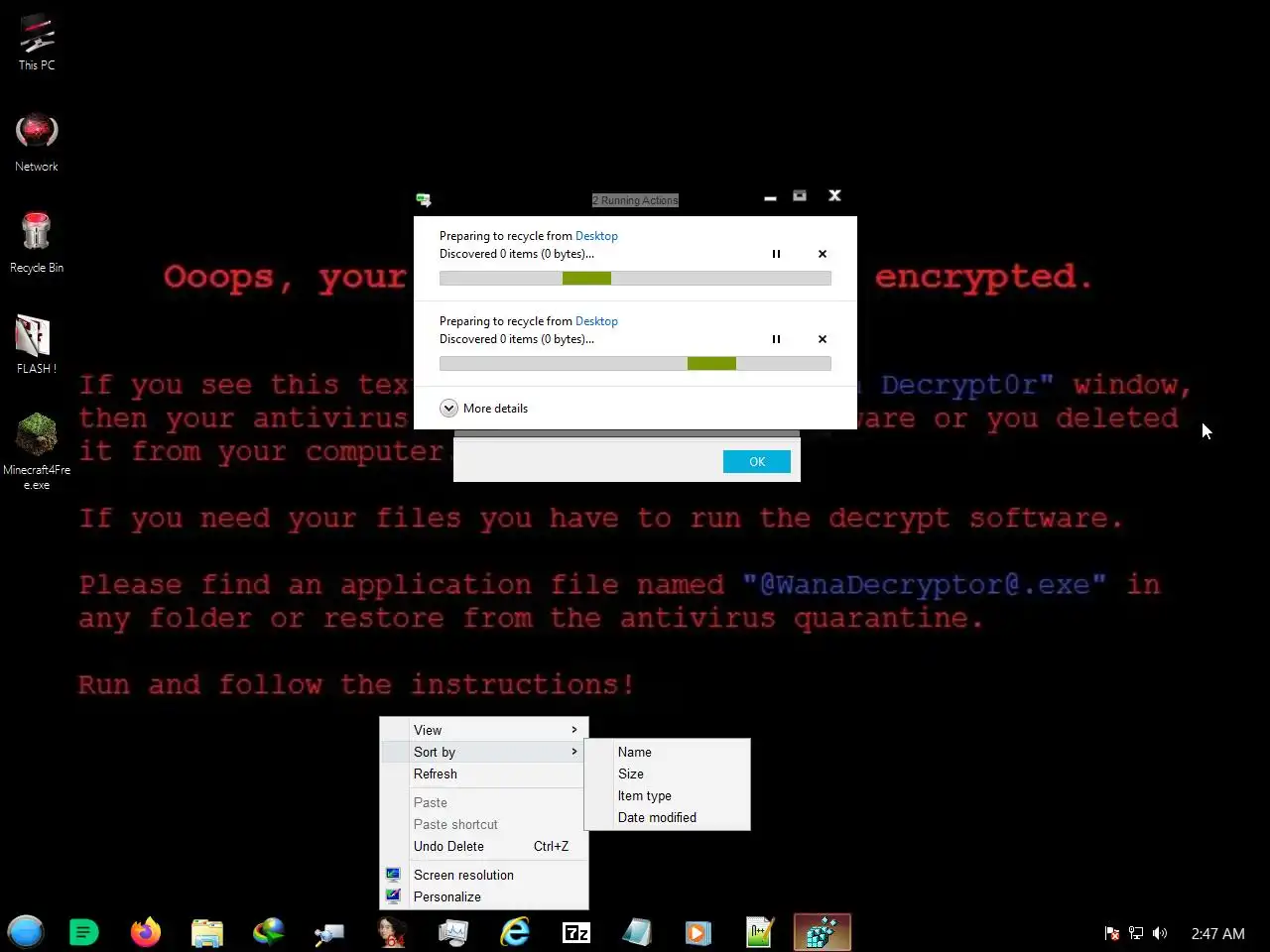The height and width of the screenshot is (952, 1270).
Task: Click the first Desktop link
Action: 596,236
